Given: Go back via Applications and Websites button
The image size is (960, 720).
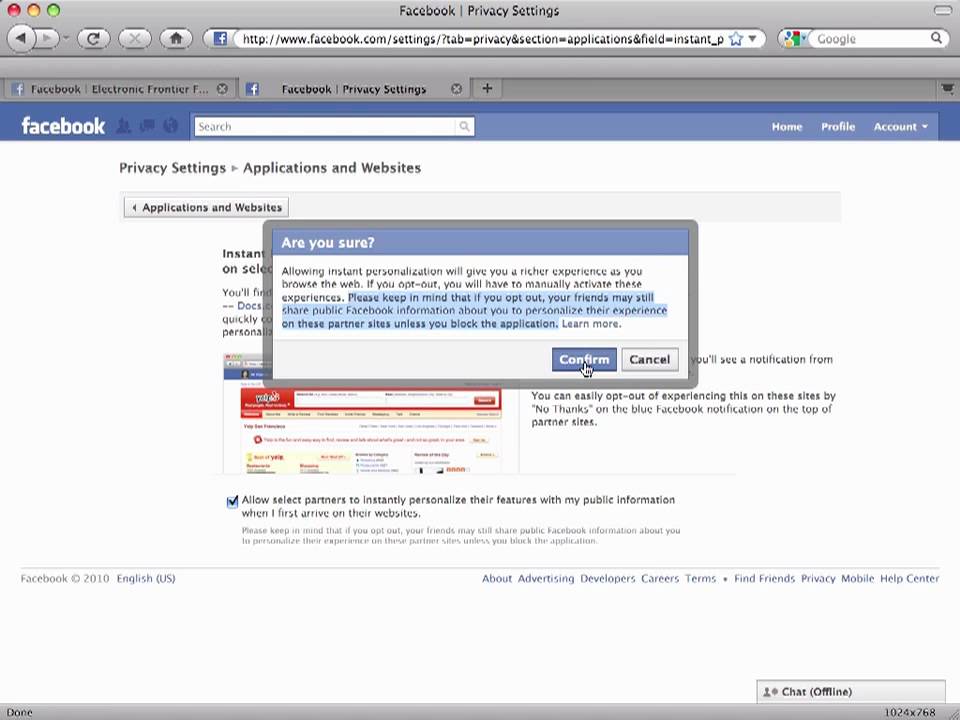Looking at the screenshot, I should coord(206,208).
